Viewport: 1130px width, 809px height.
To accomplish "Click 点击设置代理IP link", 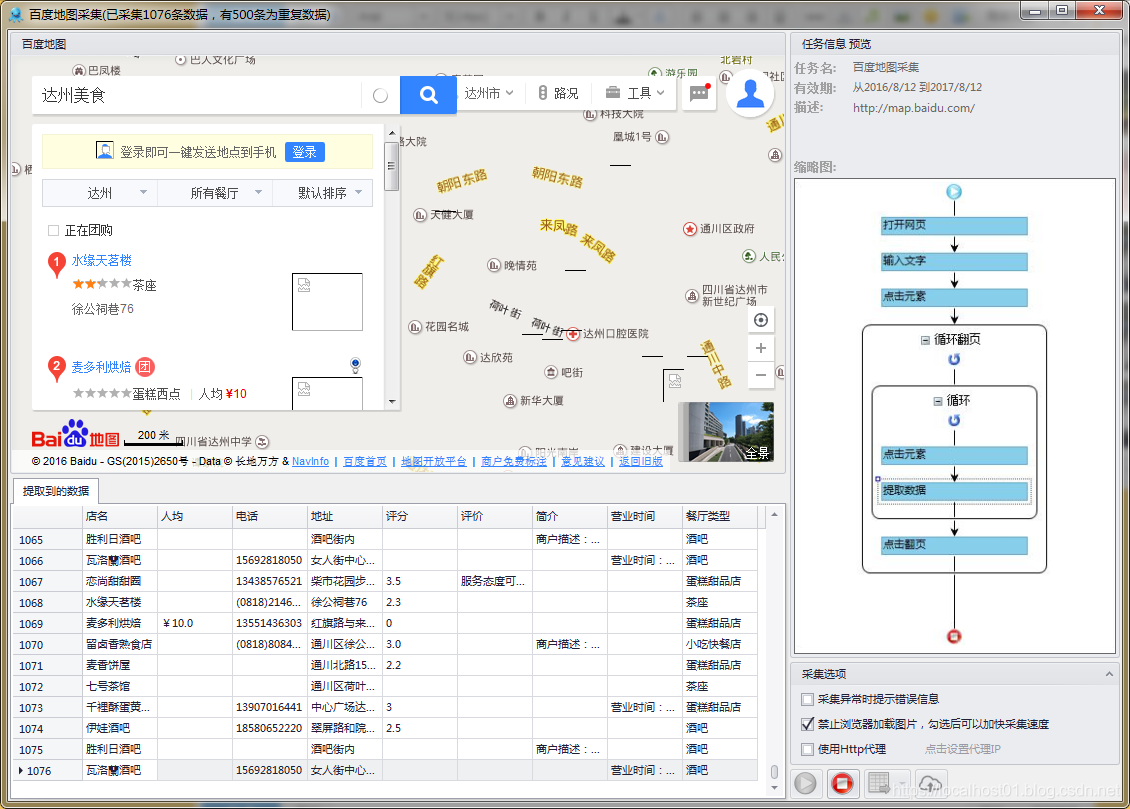I will point(963,749).
